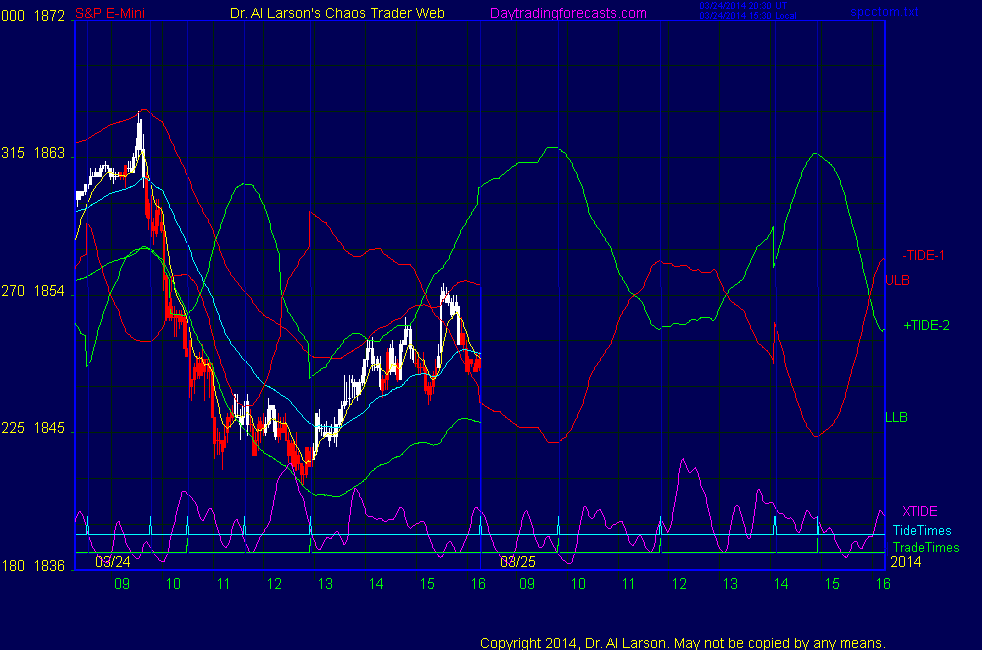982x650 pixels.
Task: Click the 000 1872 price axis label
Action: coord(33,16)
